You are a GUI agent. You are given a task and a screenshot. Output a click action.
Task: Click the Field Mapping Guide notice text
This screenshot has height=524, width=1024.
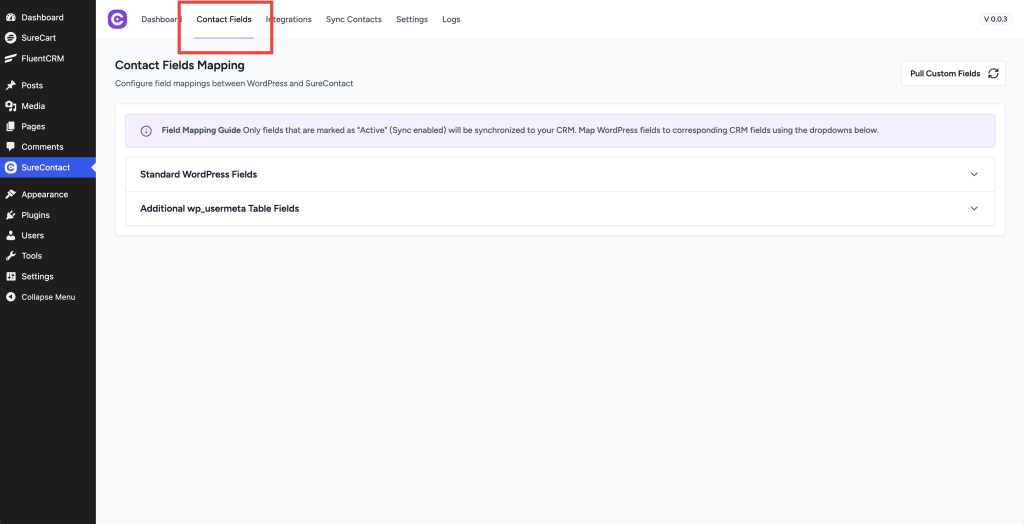(x=520, y=131)
